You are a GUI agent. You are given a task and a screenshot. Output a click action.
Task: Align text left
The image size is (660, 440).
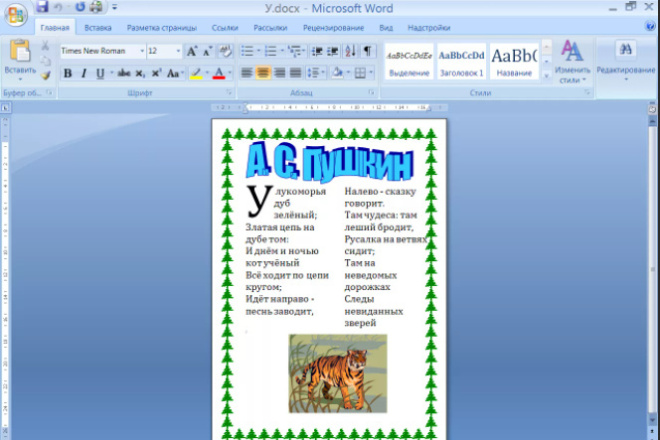pyautogui.click(x=247, y=73)
